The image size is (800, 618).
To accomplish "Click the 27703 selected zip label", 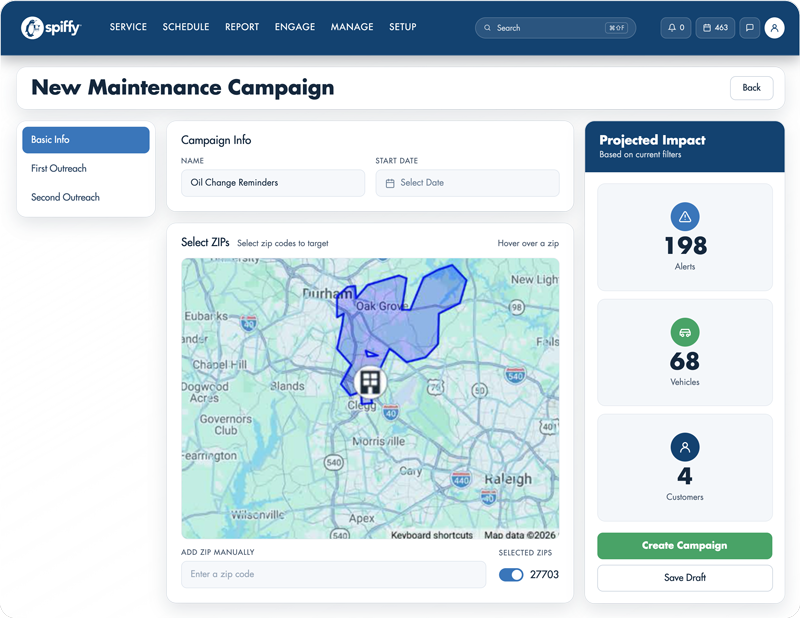I will point(544,575).
